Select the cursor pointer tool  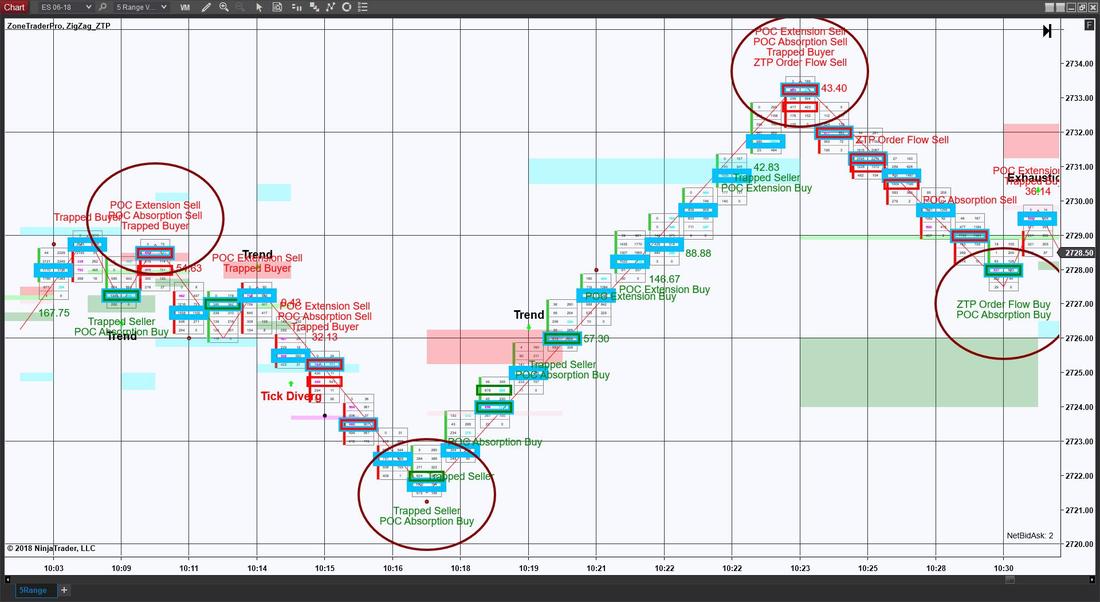[x=258, y=7]
